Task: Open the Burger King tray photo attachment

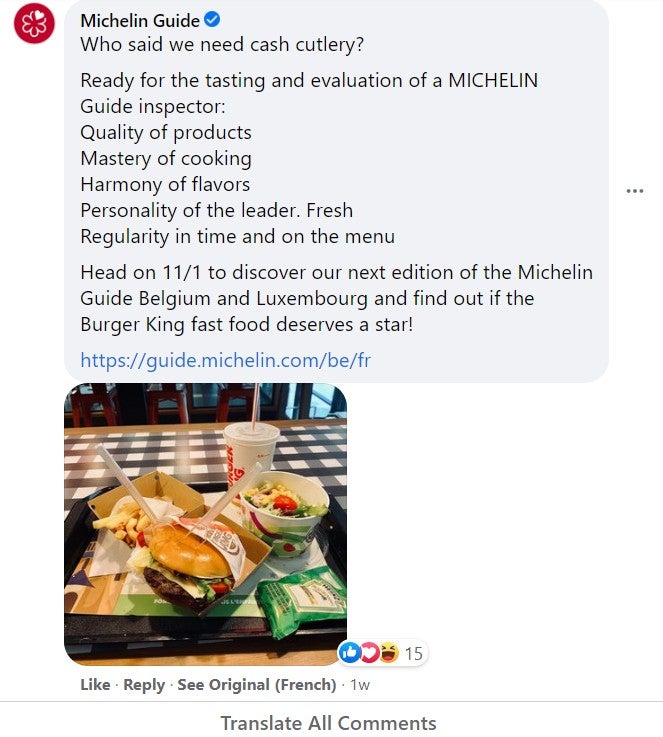Action: pyautogui.click(x=205, y=524)
